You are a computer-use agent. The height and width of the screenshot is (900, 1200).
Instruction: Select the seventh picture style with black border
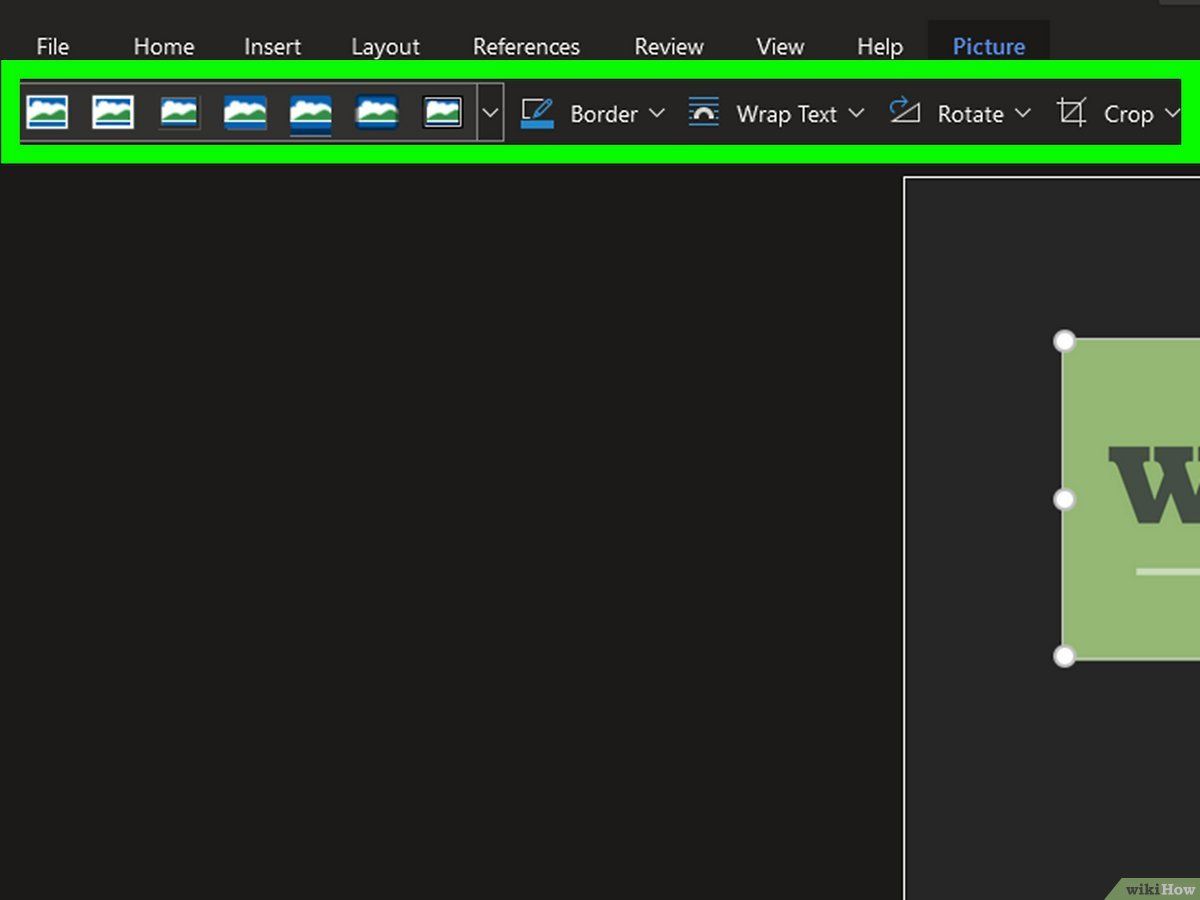pyautogui.click(x=443, y=112)
